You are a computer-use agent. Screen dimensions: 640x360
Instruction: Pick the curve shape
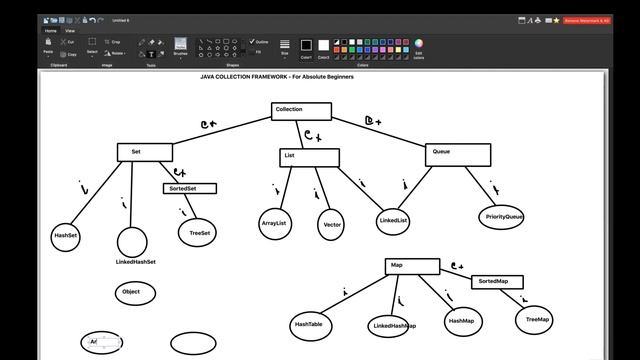[209, 41]
